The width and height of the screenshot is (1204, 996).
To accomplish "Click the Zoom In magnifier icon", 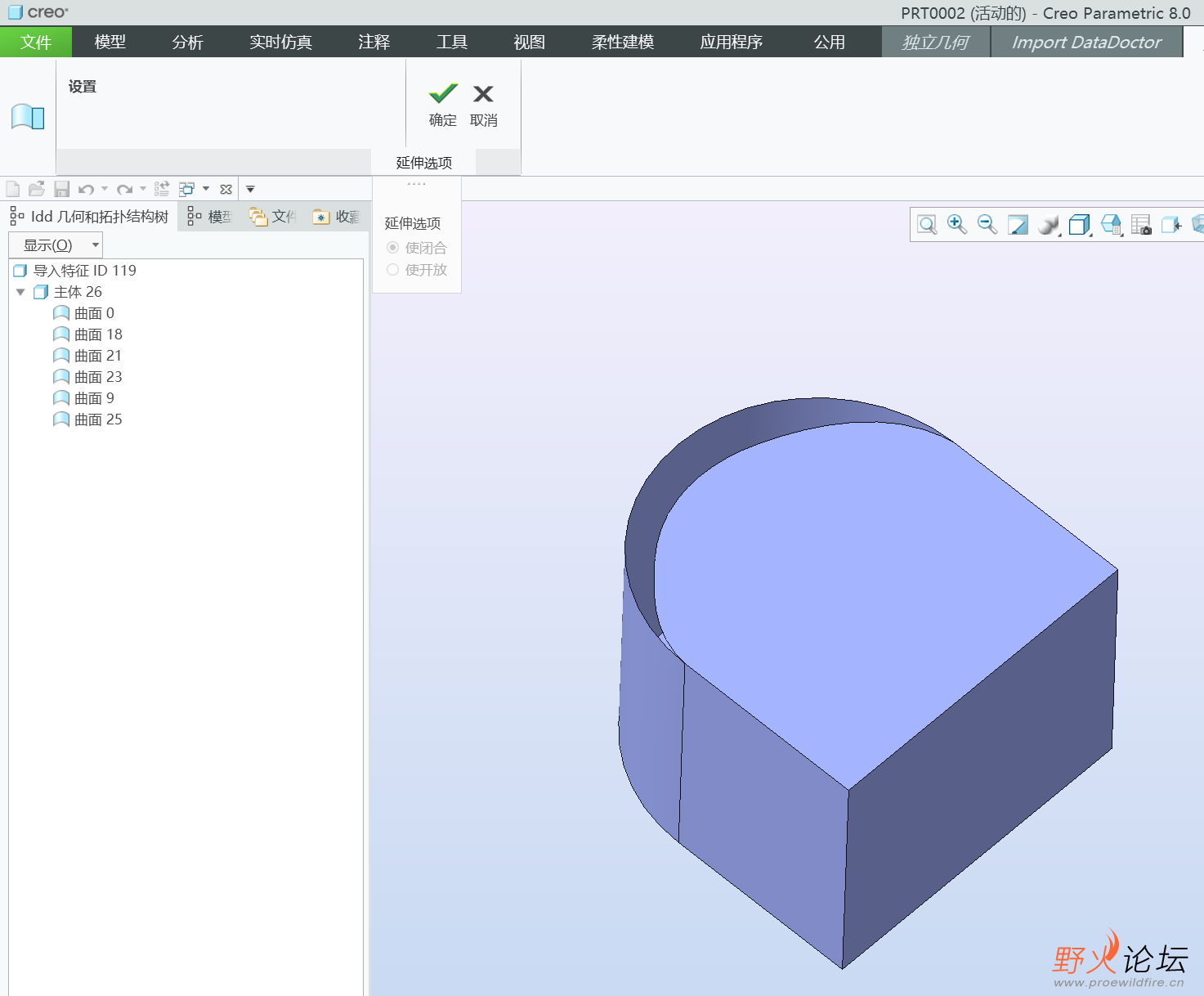I will (957, 225).
